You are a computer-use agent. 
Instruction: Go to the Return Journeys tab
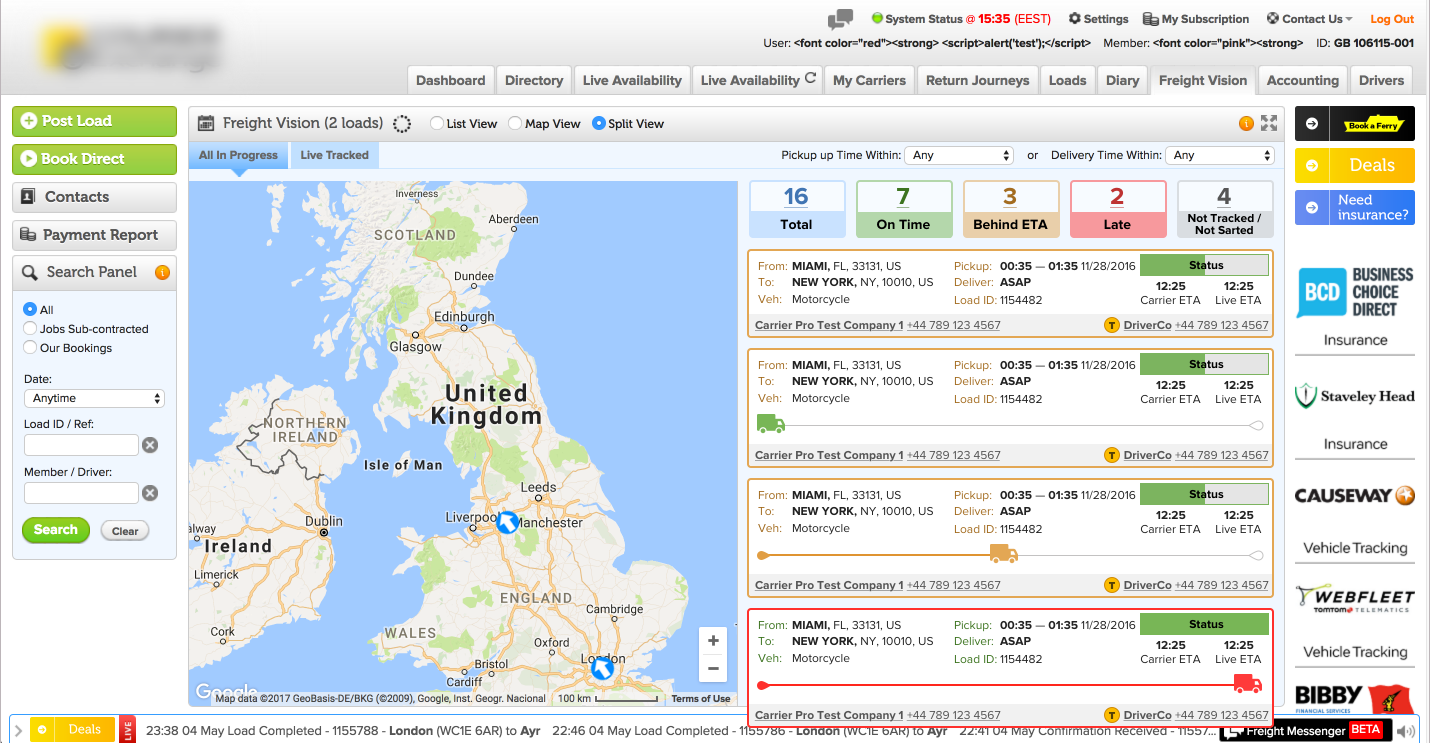[x=977, y=80]
